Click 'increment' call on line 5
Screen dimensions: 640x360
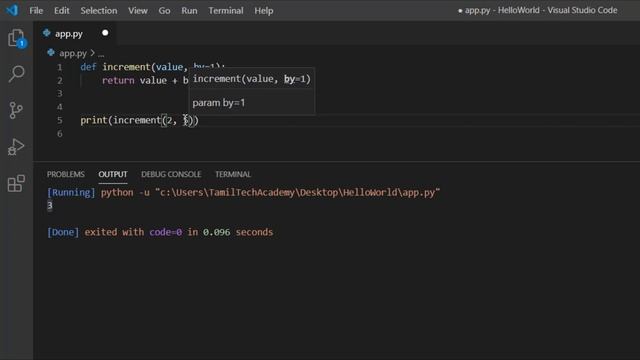(137, 120)
